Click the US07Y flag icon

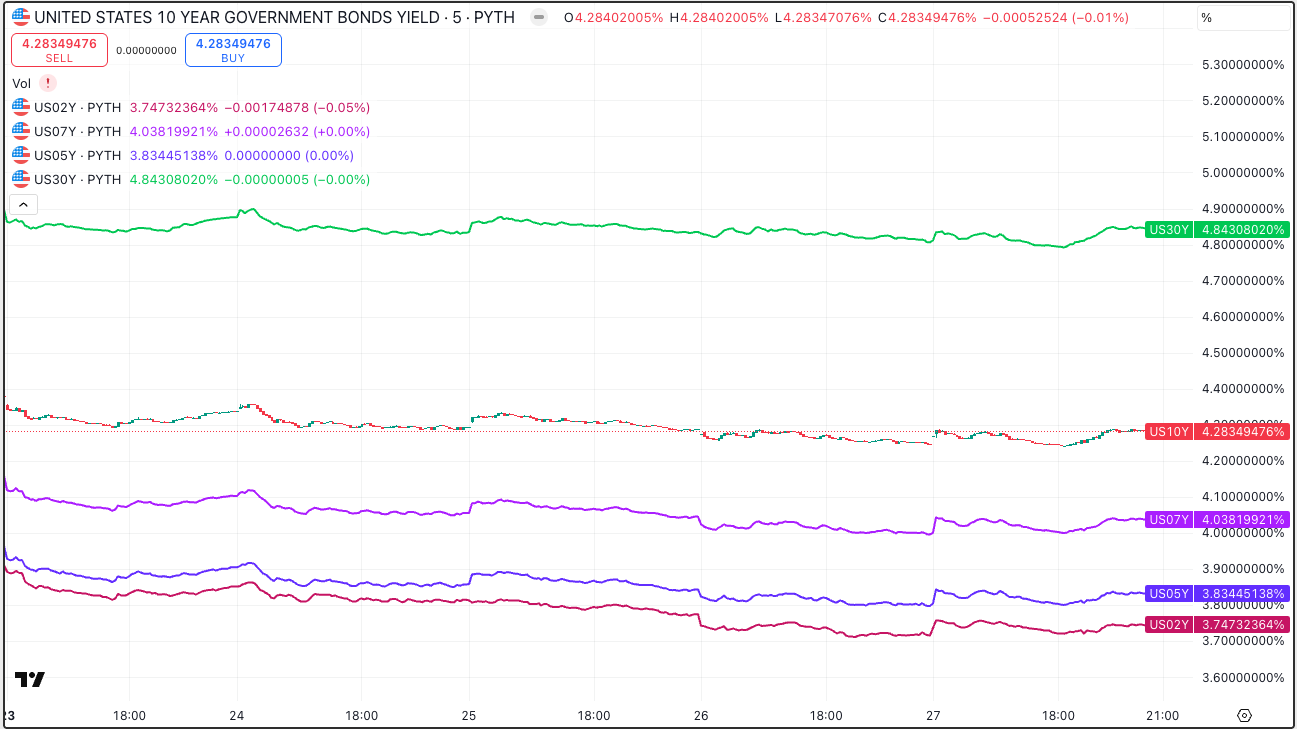20,131
